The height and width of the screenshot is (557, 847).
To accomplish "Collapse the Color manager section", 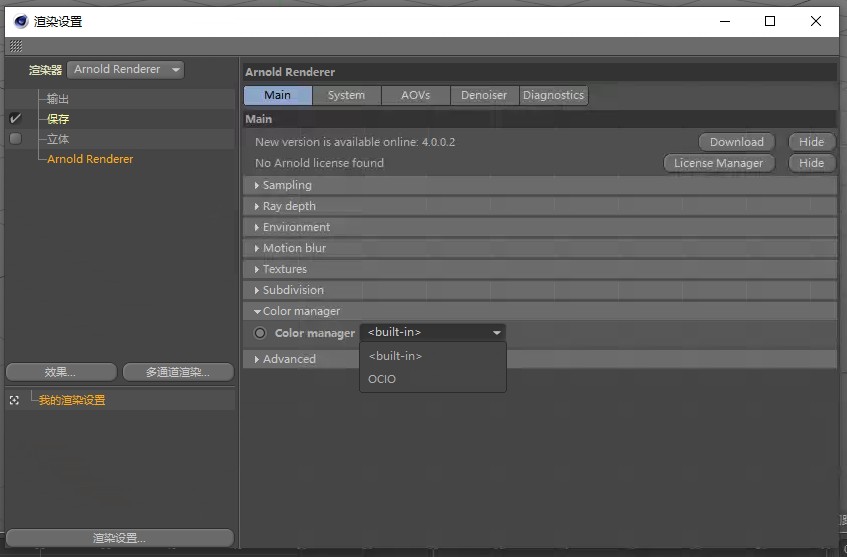I will [x=540, y=311].
